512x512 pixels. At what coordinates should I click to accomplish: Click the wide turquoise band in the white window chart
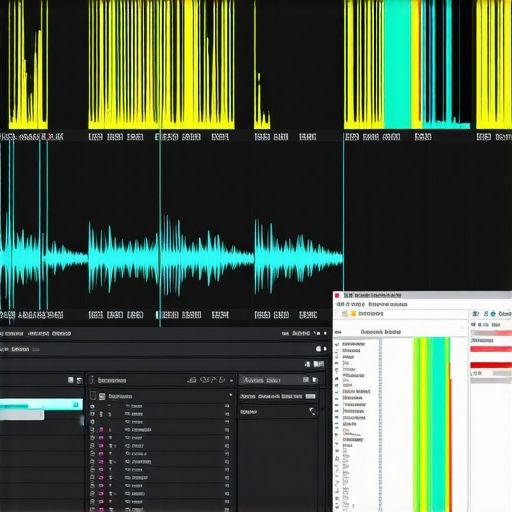pos(439,424)
